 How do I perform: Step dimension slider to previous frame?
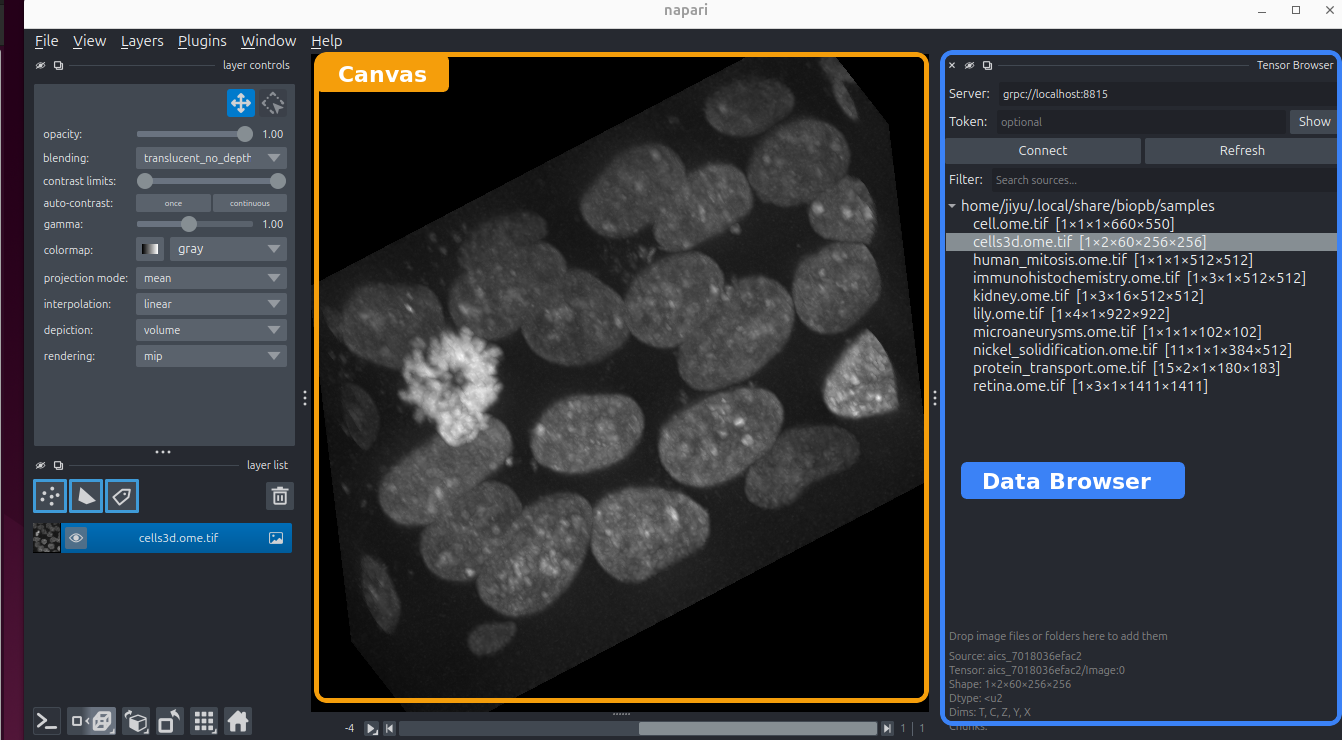[x=390, y=729]
